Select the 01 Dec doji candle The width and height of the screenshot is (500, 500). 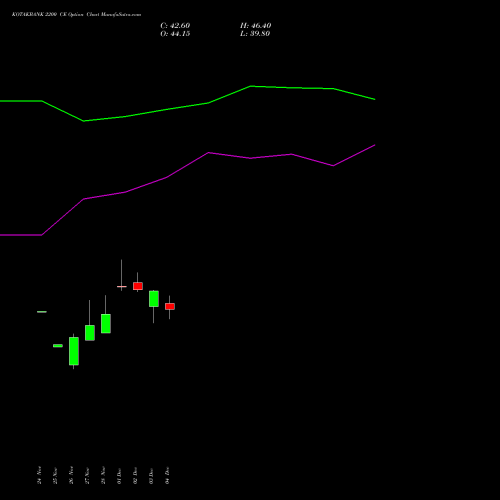(122, 286)
